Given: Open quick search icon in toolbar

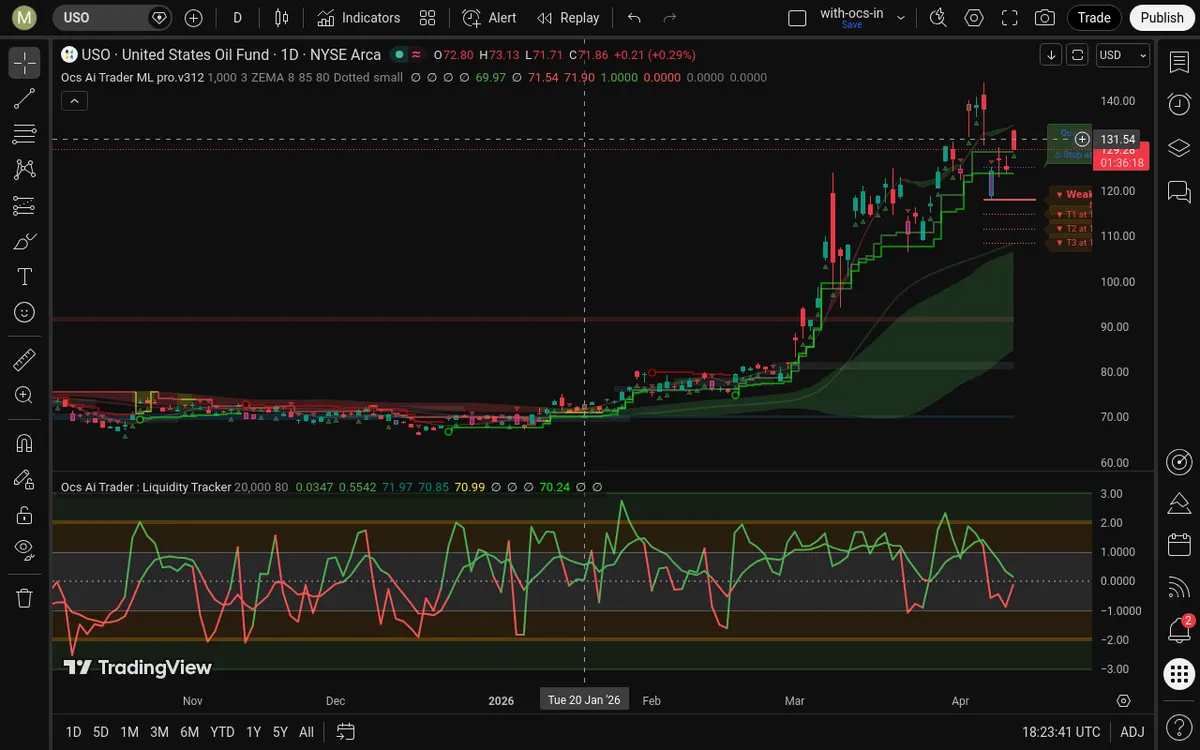Looking at the screenshot, I should click(937, 18).
